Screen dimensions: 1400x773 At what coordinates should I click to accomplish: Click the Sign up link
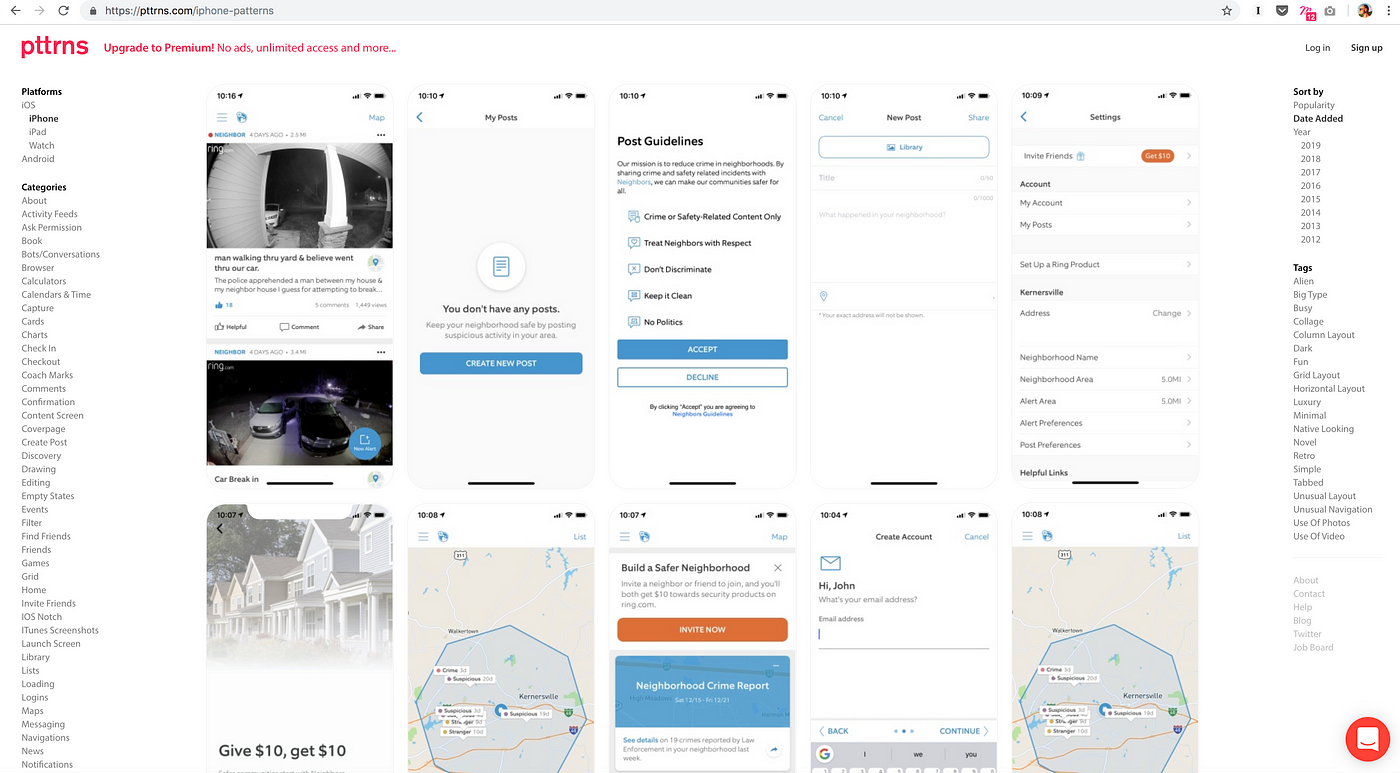[1367, 47]
